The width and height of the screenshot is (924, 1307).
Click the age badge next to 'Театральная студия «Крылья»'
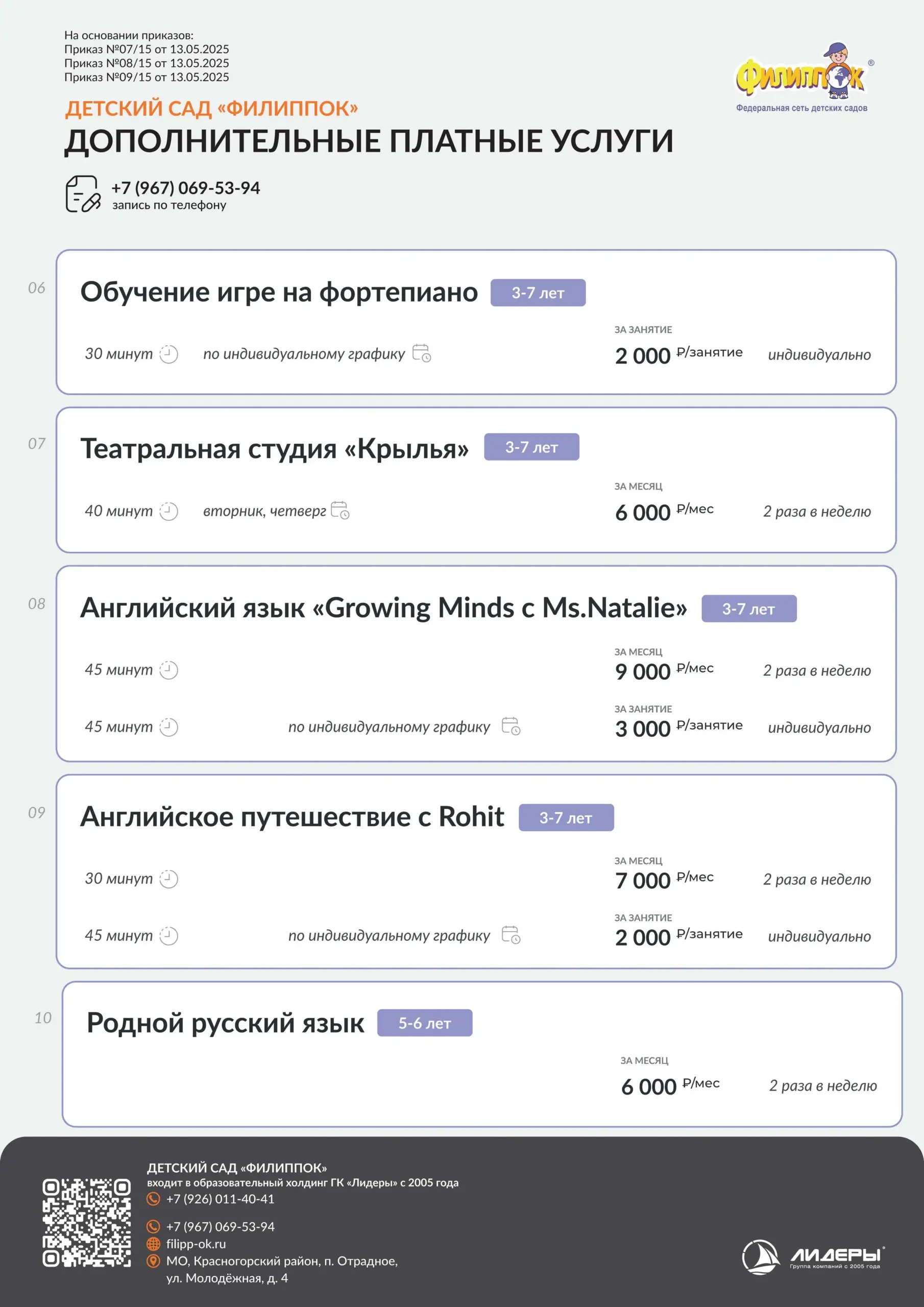(x=531, y=447)
